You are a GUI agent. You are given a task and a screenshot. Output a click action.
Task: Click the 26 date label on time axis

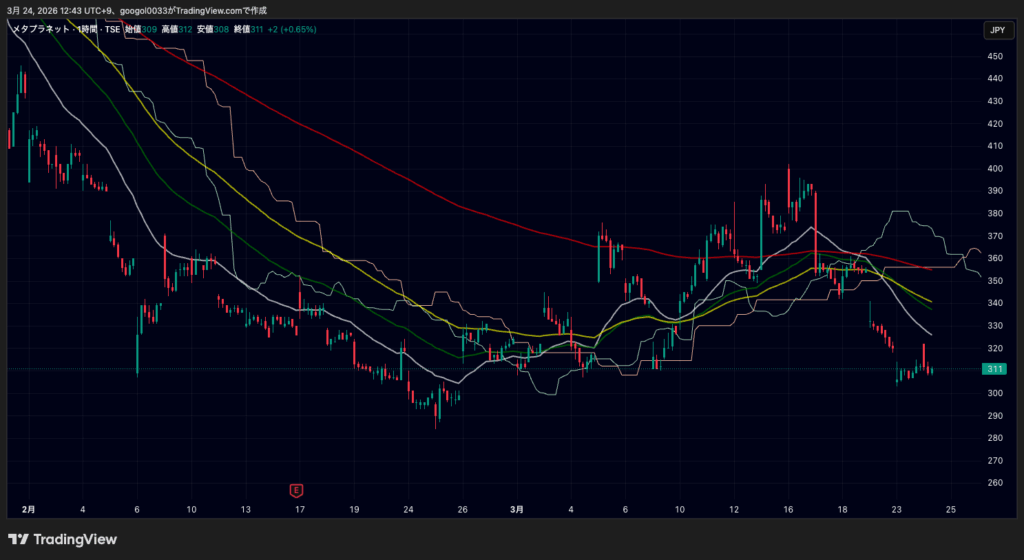click(462, 510)
